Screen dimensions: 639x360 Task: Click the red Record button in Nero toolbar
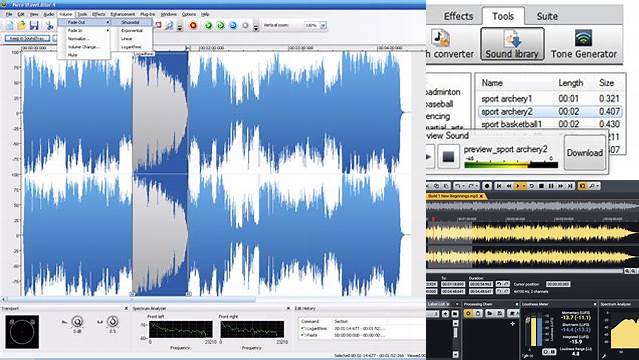click(193, 25)
